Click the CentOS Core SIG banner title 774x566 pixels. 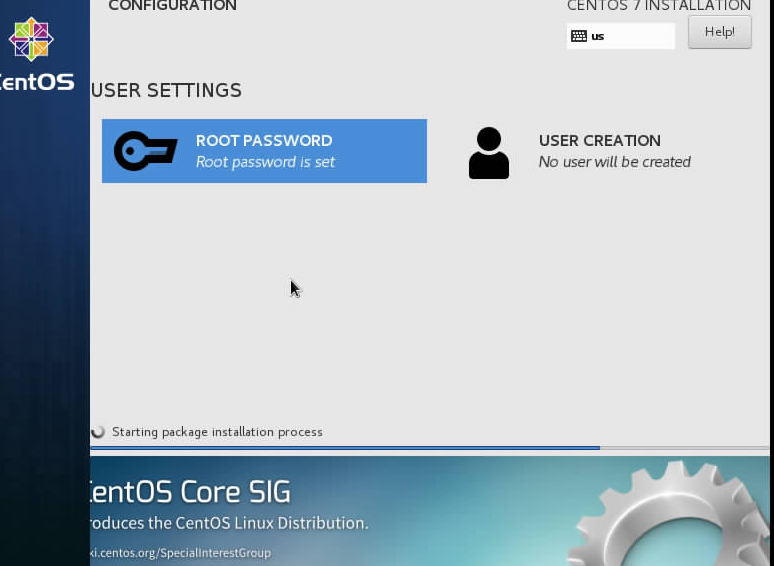tap(191, 491)
